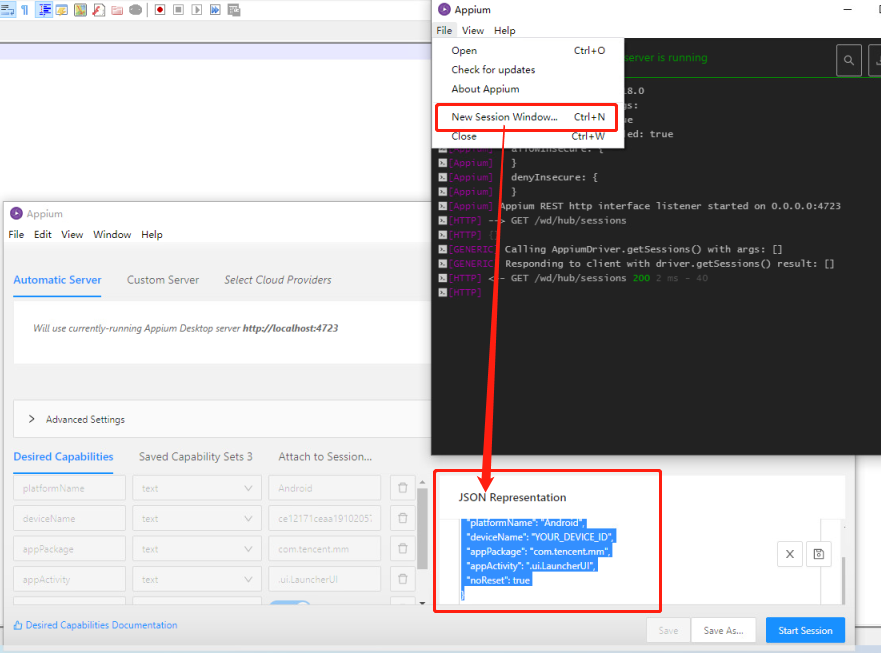This screenshot has height=653, width=881.
Task: Click the run macro multiple times icon
Action: (x=215, y=10)
